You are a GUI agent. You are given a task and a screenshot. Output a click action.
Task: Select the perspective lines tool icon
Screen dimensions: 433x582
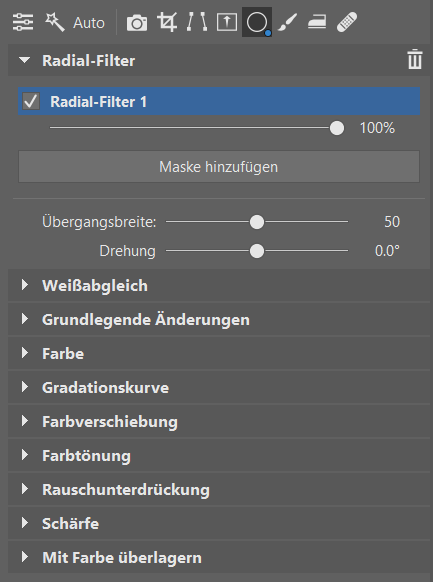[197, 22]
